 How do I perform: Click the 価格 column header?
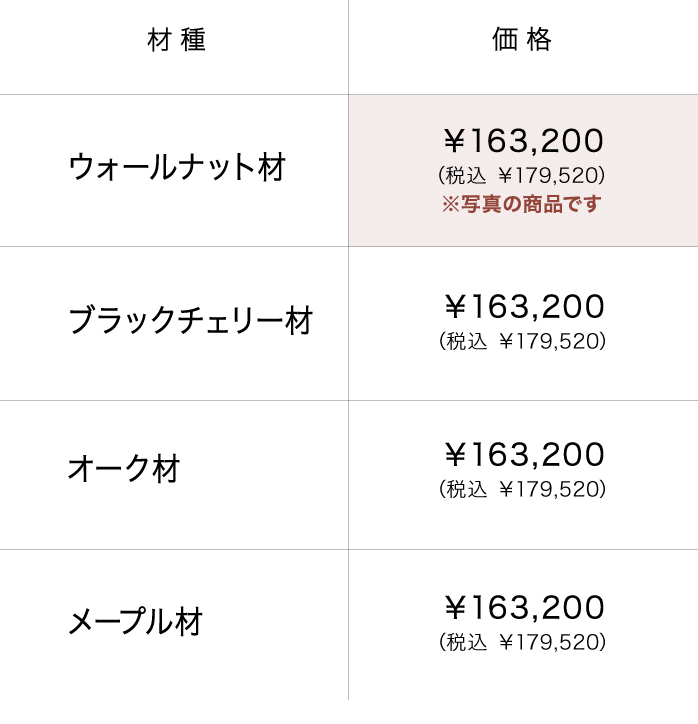tap(522, 41)
